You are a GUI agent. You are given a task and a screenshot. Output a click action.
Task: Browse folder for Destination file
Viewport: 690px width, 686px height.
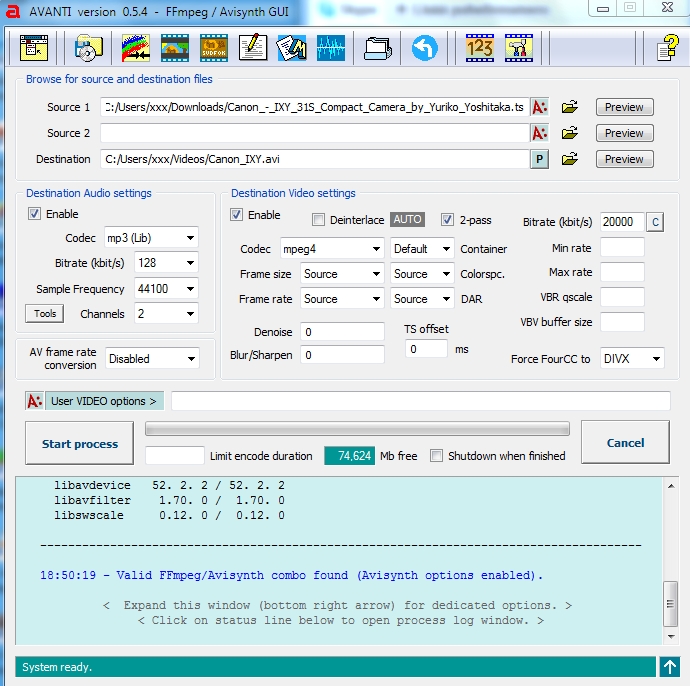[569, 159]
